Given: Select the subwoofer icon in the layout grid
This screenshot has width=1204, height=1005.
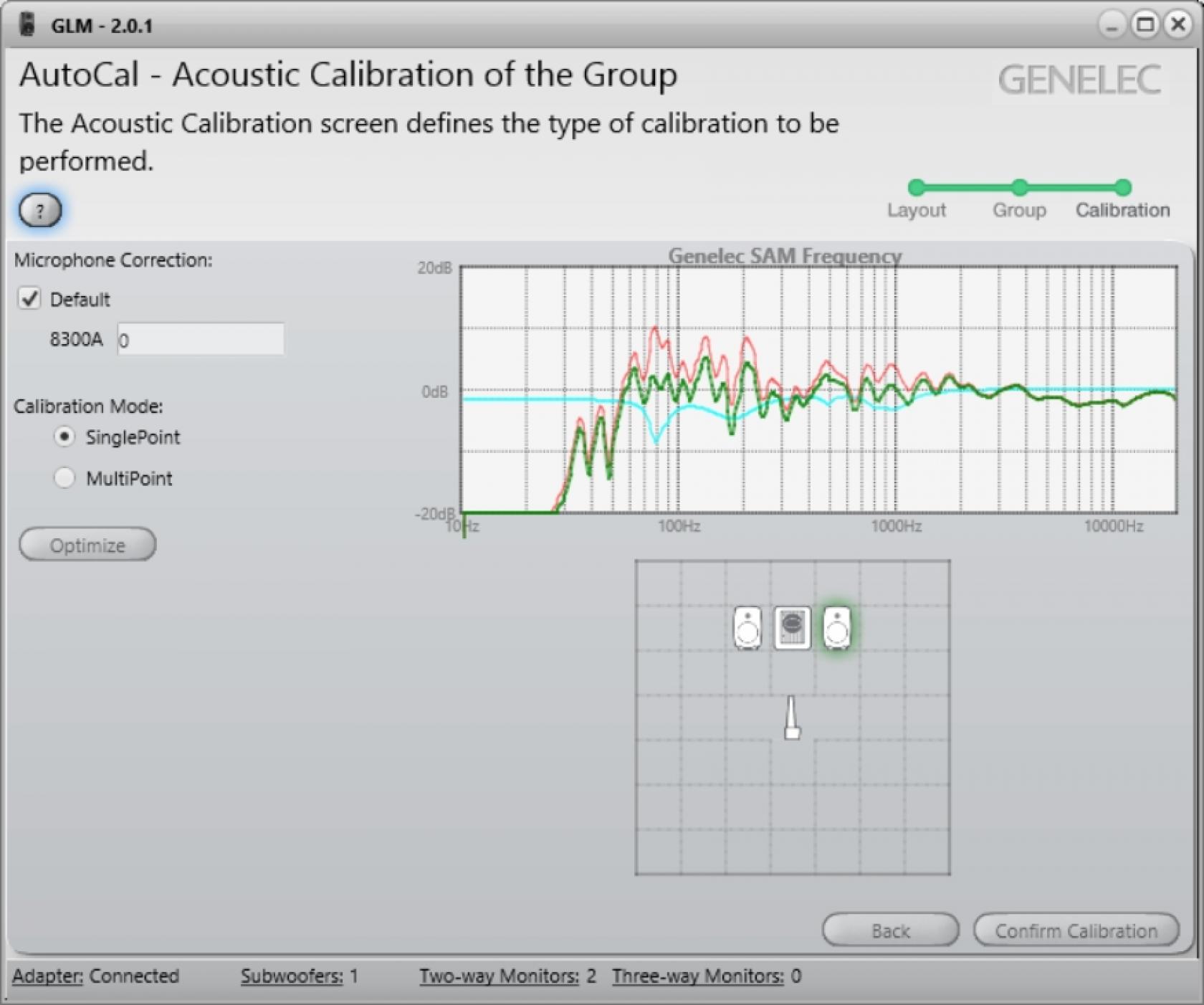Looking at the screenshot, I should click(x=792, y=628).
